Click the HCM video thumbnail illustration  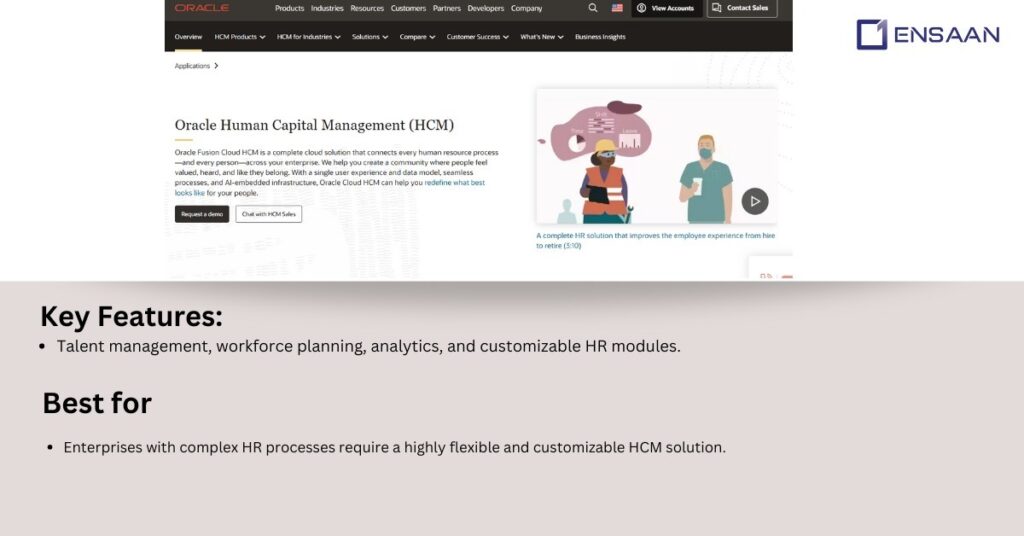coord(656,156)
